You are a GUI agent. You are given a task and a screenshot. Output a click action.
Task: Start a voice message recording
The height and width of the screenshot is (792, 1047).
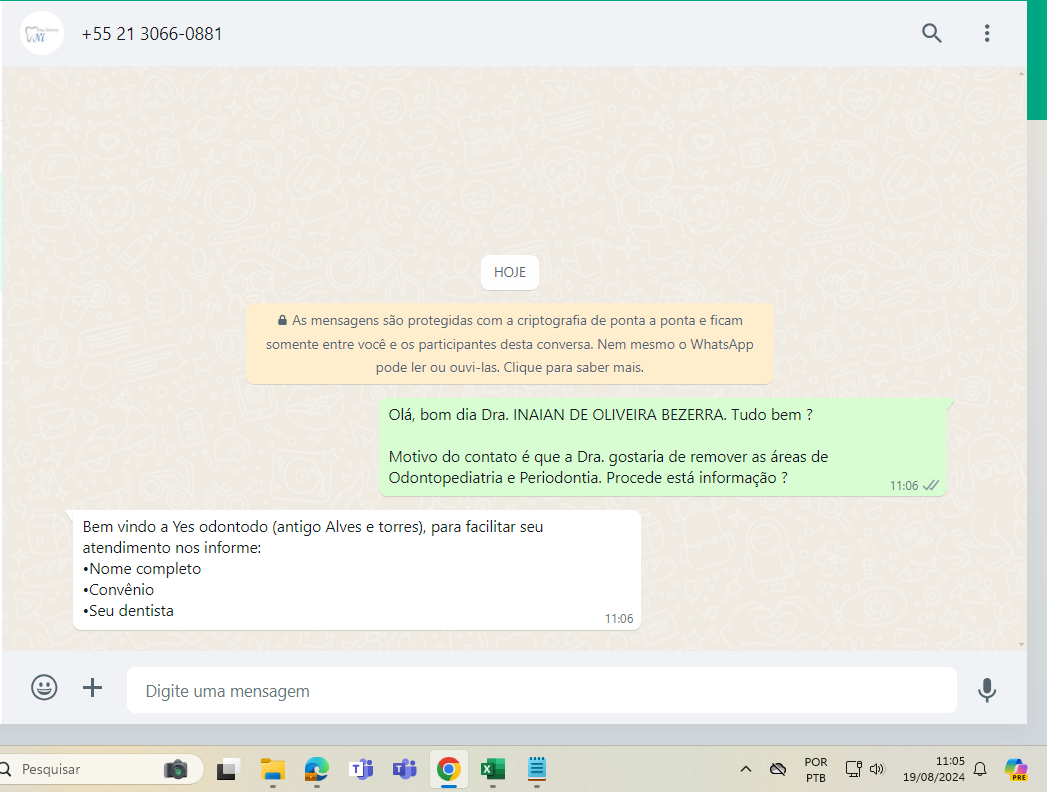[x=986, y=690]
